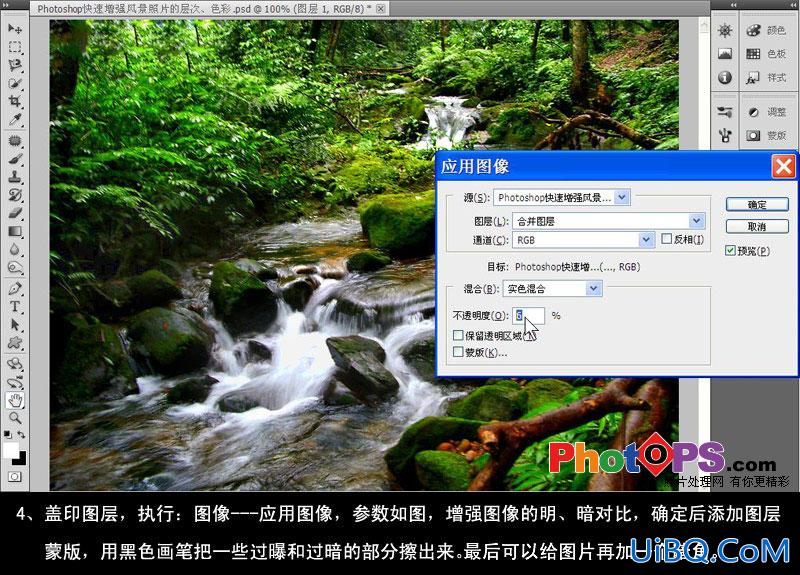This screenshot has width=800, height=575.
Task: Open the Brush presets panel icon
Action: tap(724, 112)
